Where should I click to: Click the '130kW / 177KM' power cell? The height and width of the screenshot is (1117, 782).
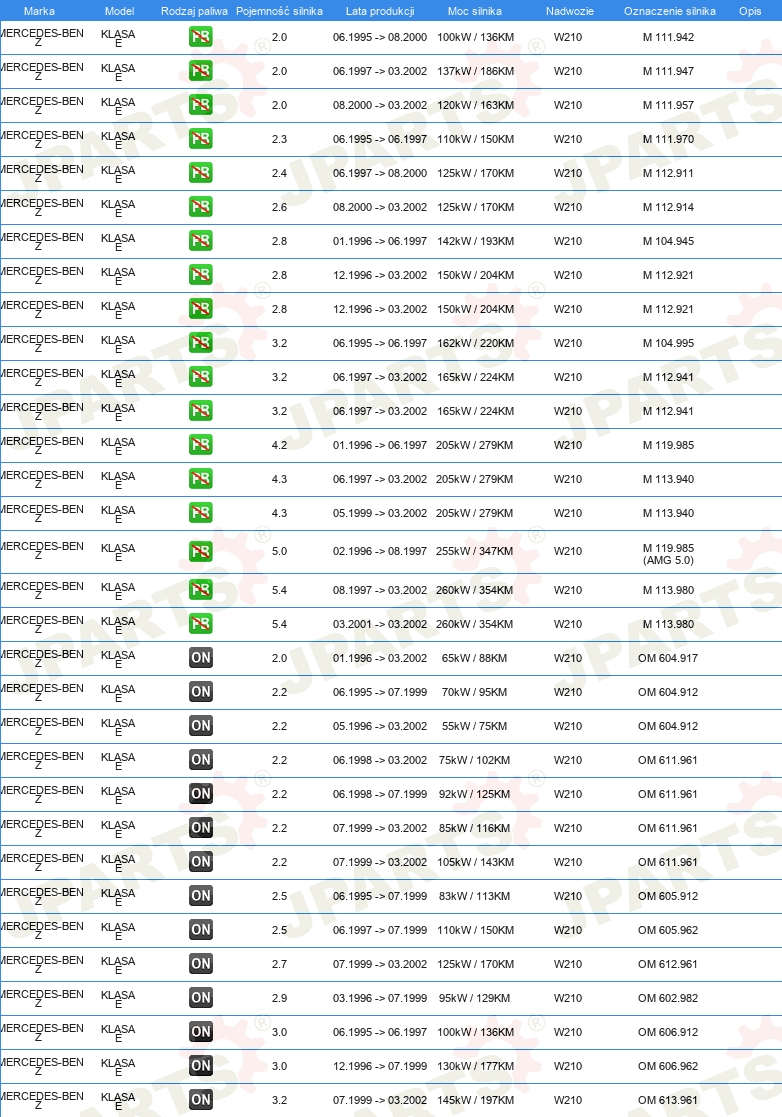coord(476,1066)
